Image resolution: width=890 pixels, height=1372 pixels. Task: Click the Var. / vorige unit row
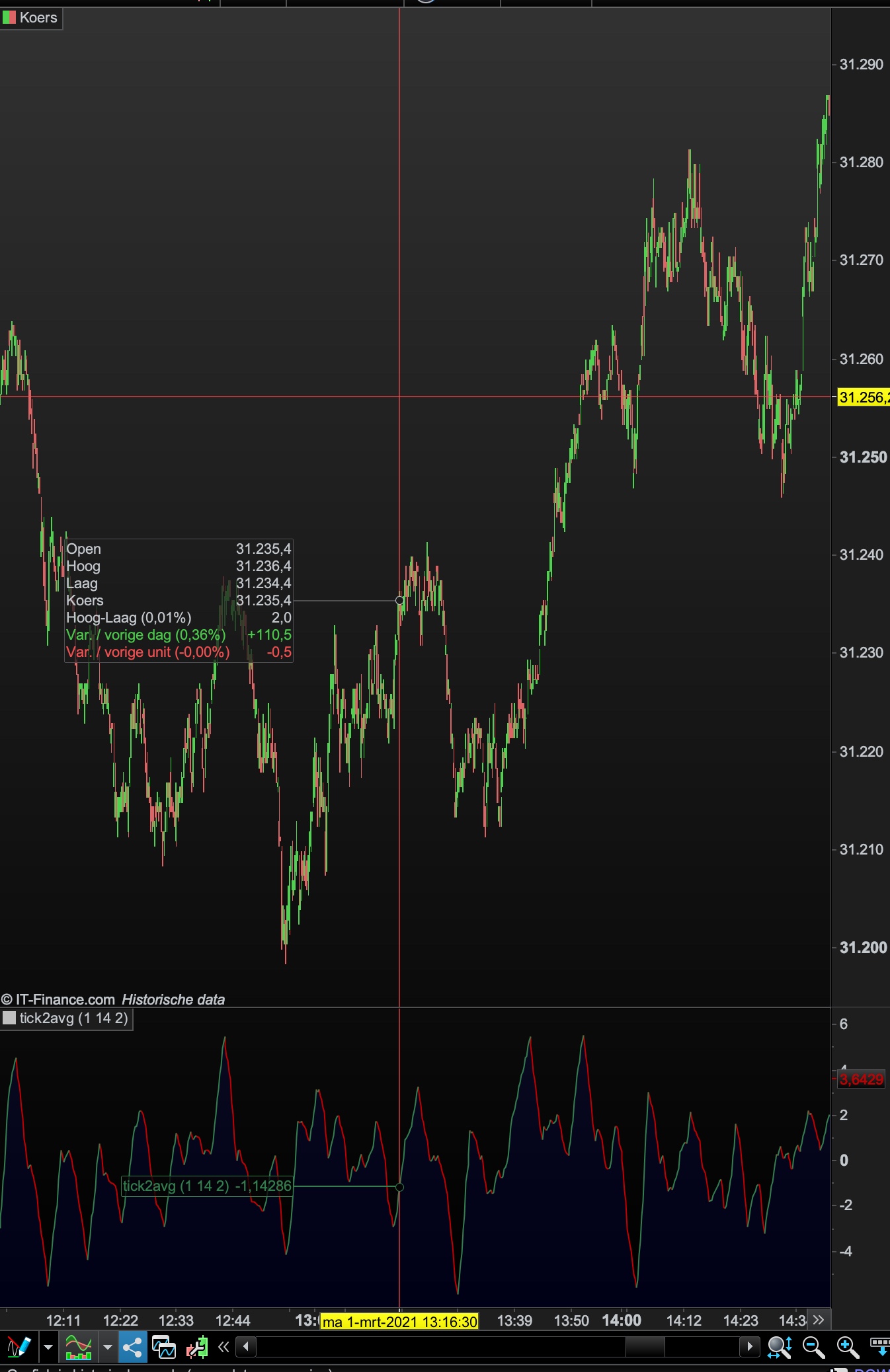tap(179, 652)
